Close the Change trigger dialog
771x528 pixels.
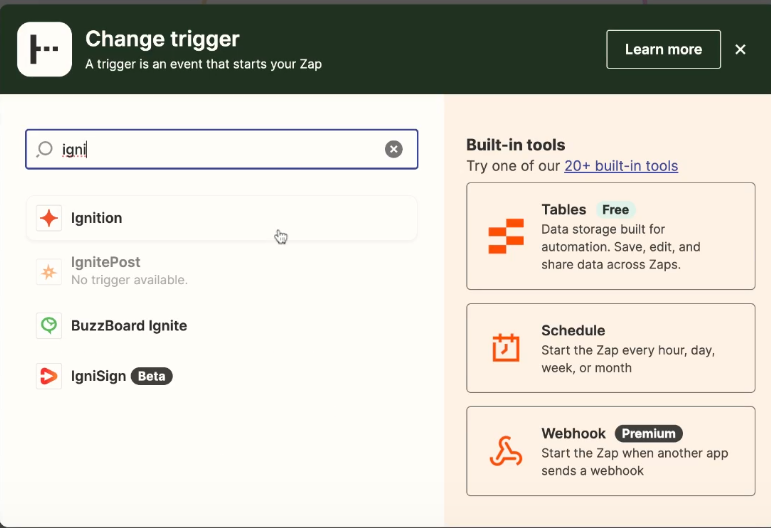tap(740, 49)
